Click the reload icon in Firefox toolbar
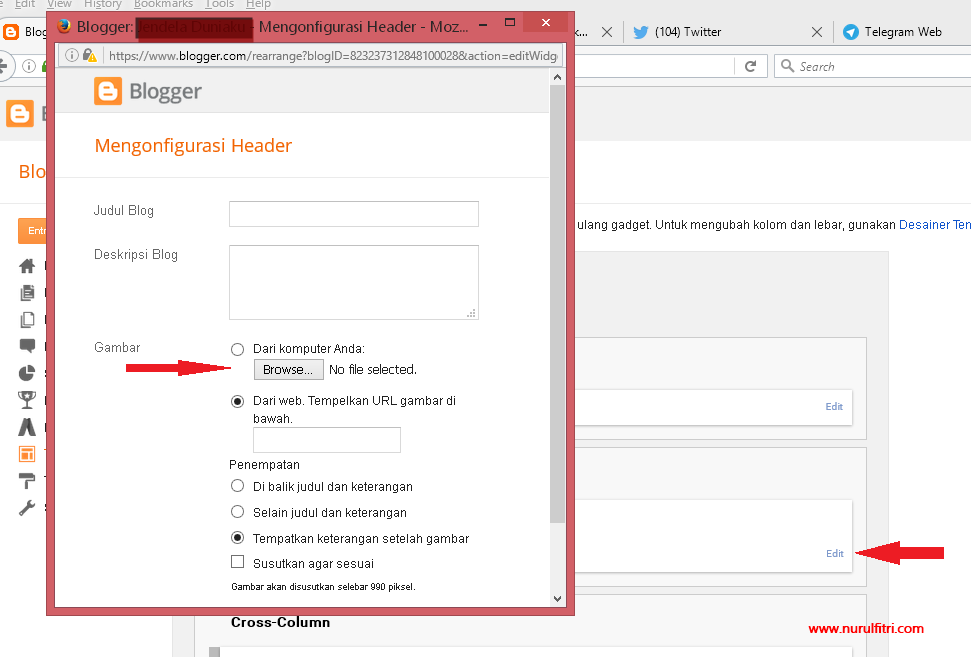The width and height of the screenshot is (971, 657). [x=751, y=66]
